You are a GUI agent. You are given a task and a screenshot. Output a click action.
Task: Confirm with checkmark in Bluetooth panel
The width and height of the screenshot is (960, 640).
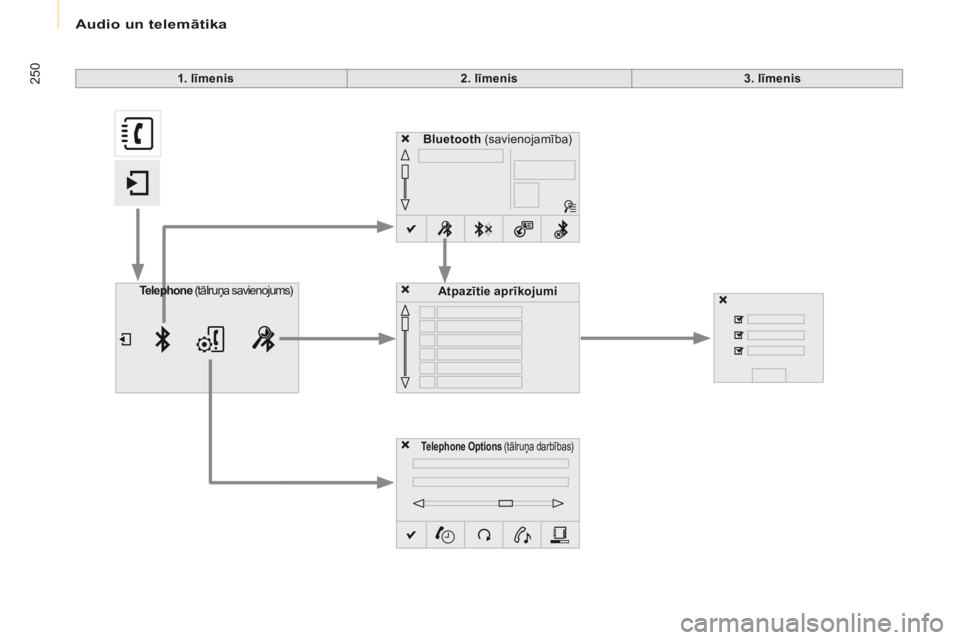pyautogui.click(x=410, y=229)
